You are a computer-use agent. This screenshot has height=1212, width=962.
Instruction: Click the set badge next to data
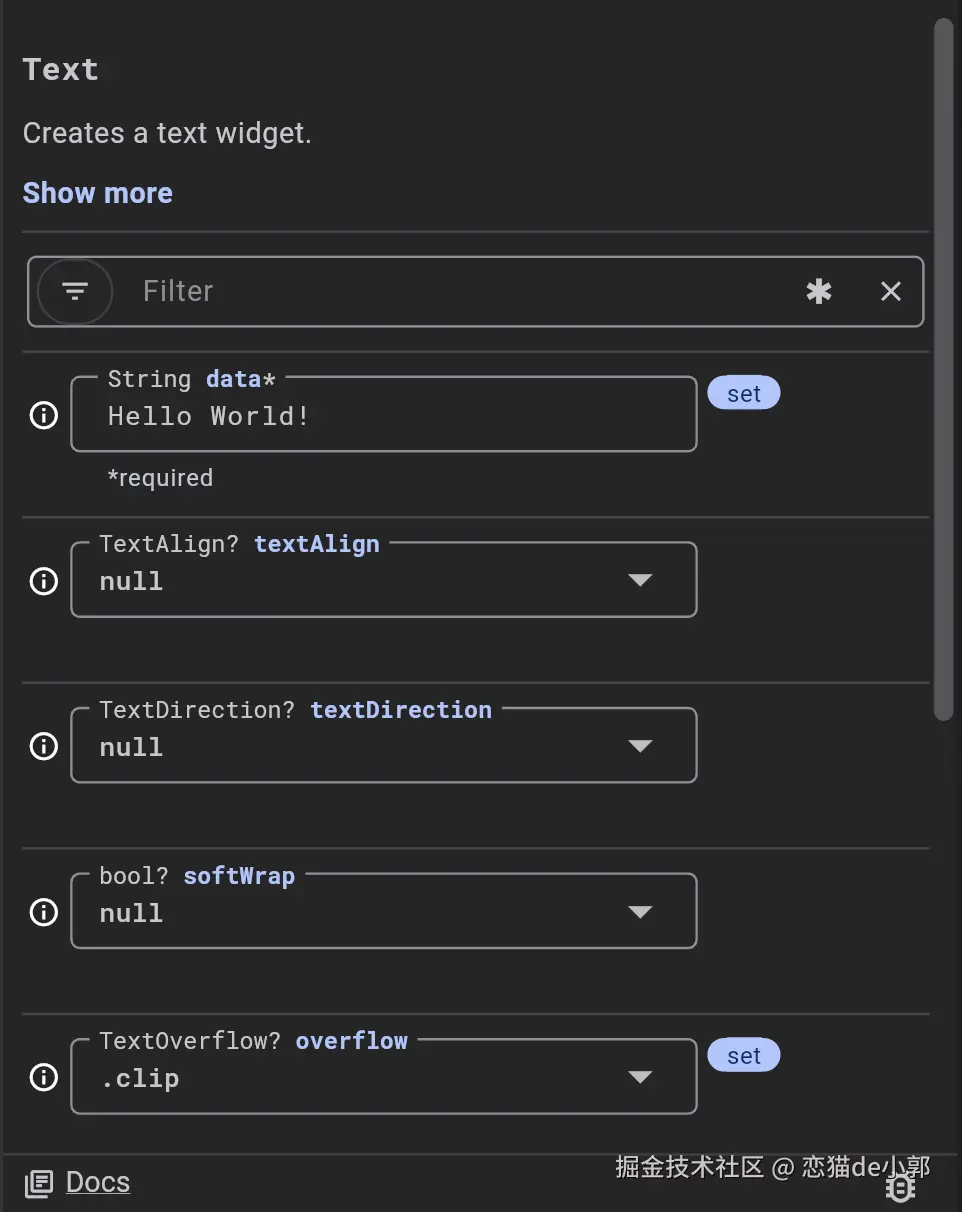point(743,394)
